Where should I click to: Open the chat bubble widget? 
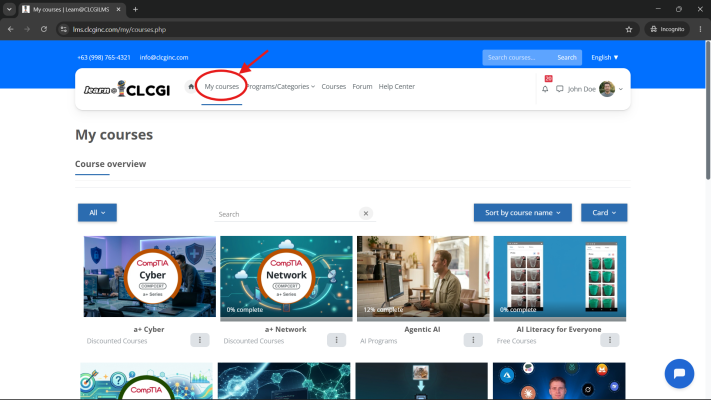(x=679, y=374)
